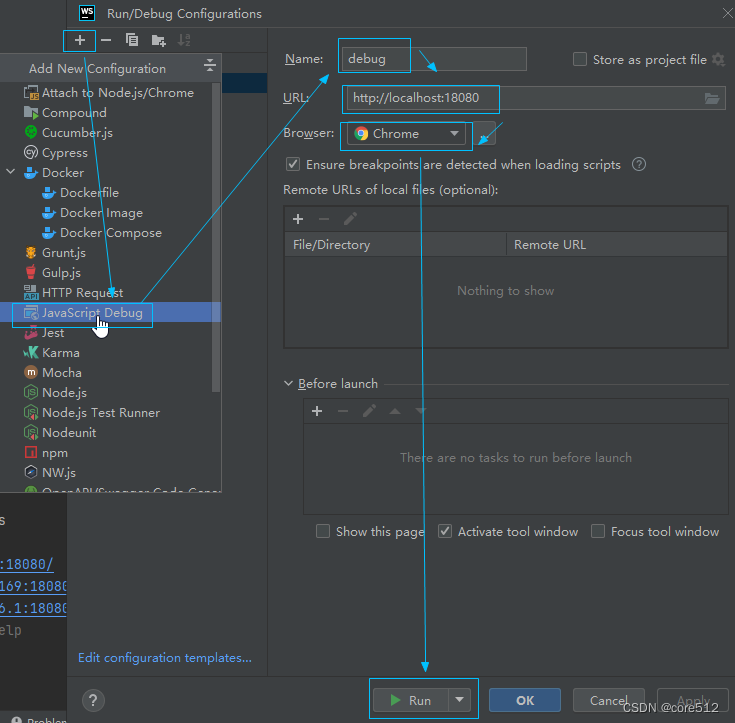Open the :18080/ link in terminal
This screenshot has width=735, height=723.
click(x=27, y=565)
